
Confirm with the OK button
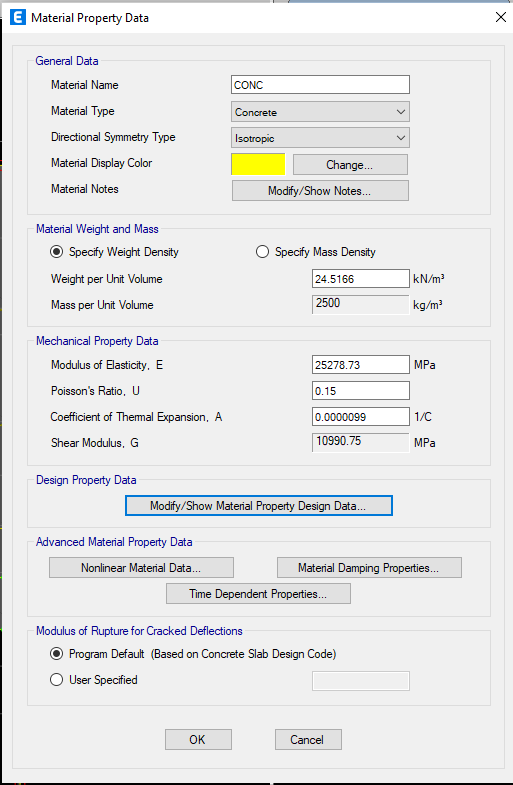(x=198, y=739)
